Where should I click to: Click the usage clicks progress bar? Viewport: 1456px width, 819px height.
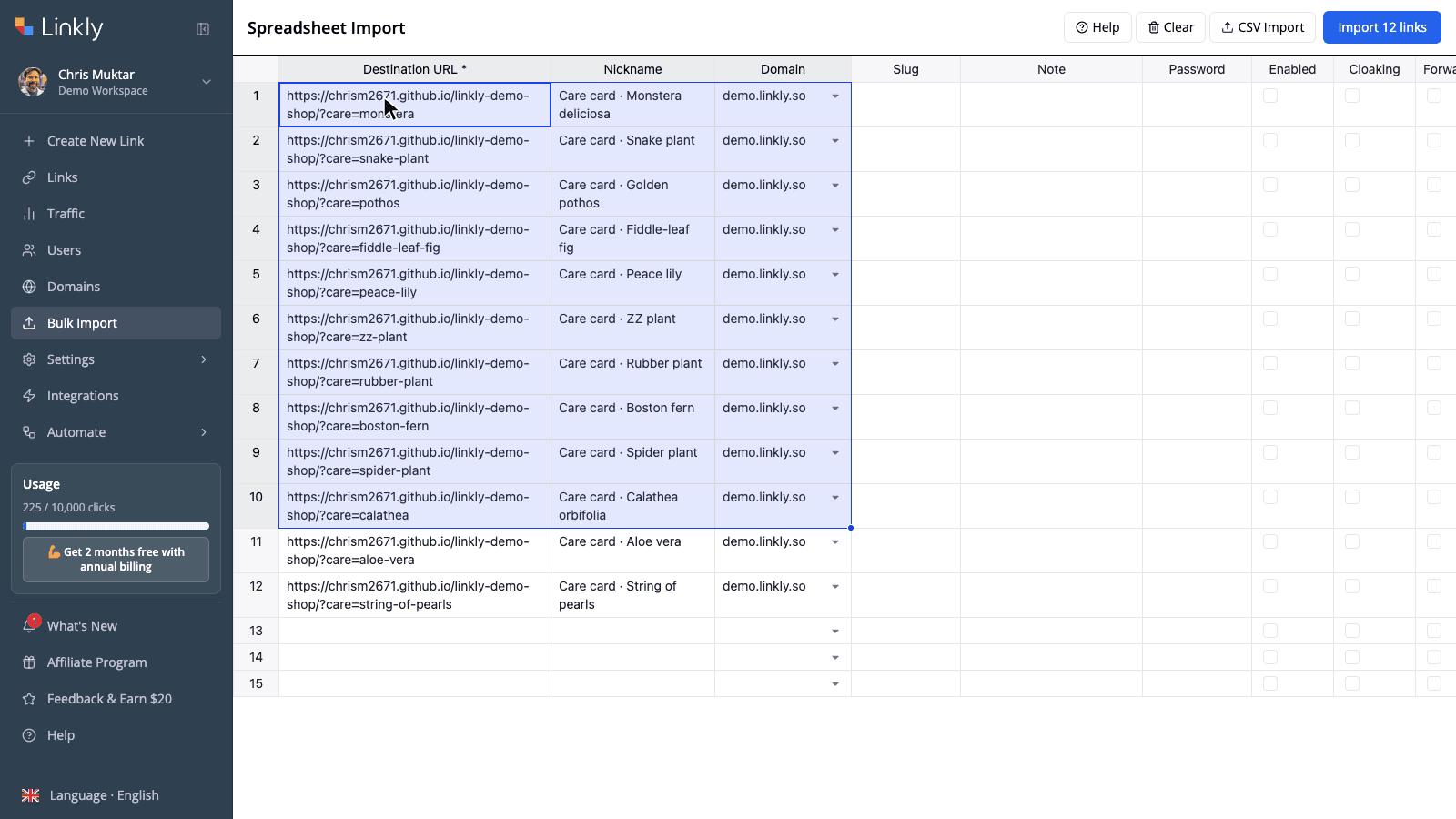(116, 526)
